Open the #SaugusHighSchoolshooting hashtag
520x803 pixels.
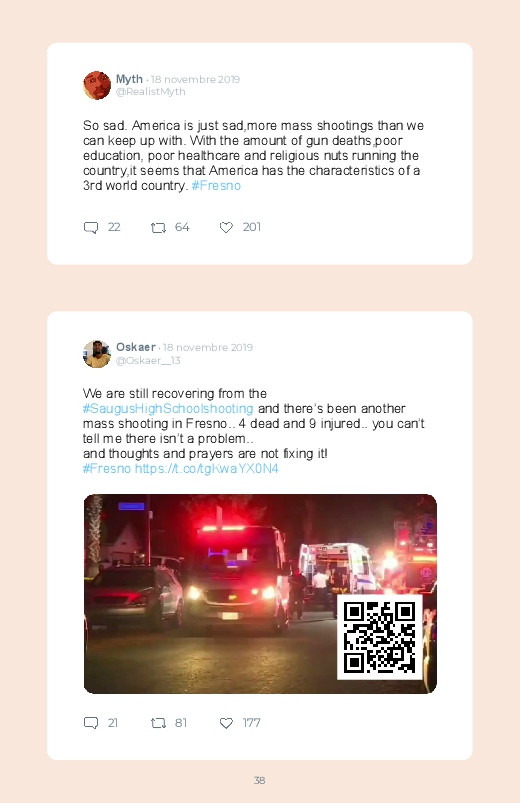click(x=168, y=409)
